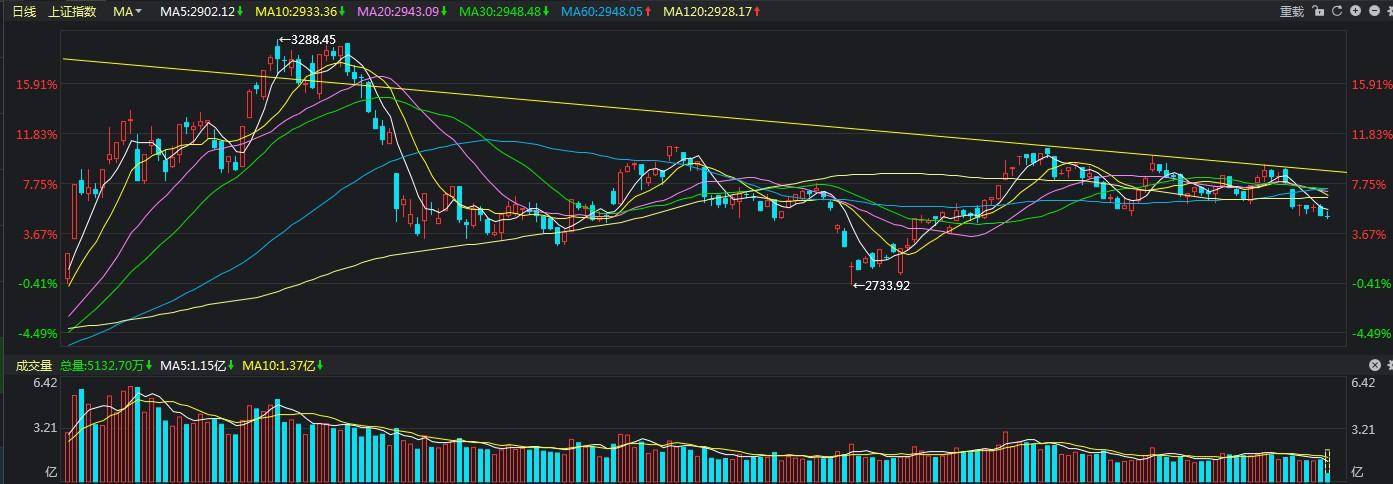Click the unlock padlock icon
The height and width of the screenshot is (484, 1393).
pyautogui.click(x=1318, y=11)
